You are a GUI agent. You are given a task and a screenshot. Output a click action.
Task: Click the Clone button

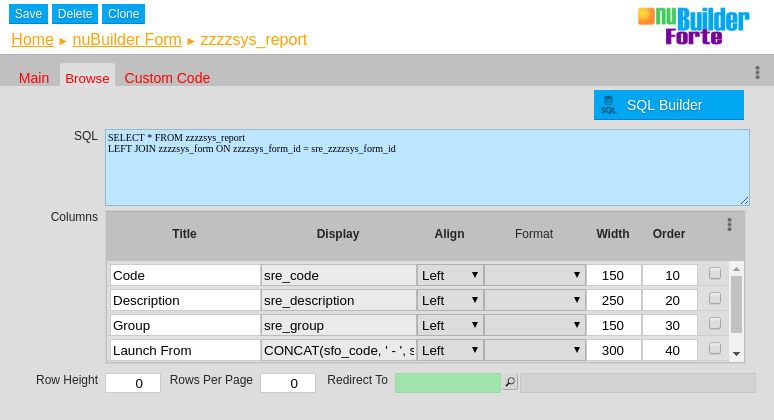[x=123, y=14]
